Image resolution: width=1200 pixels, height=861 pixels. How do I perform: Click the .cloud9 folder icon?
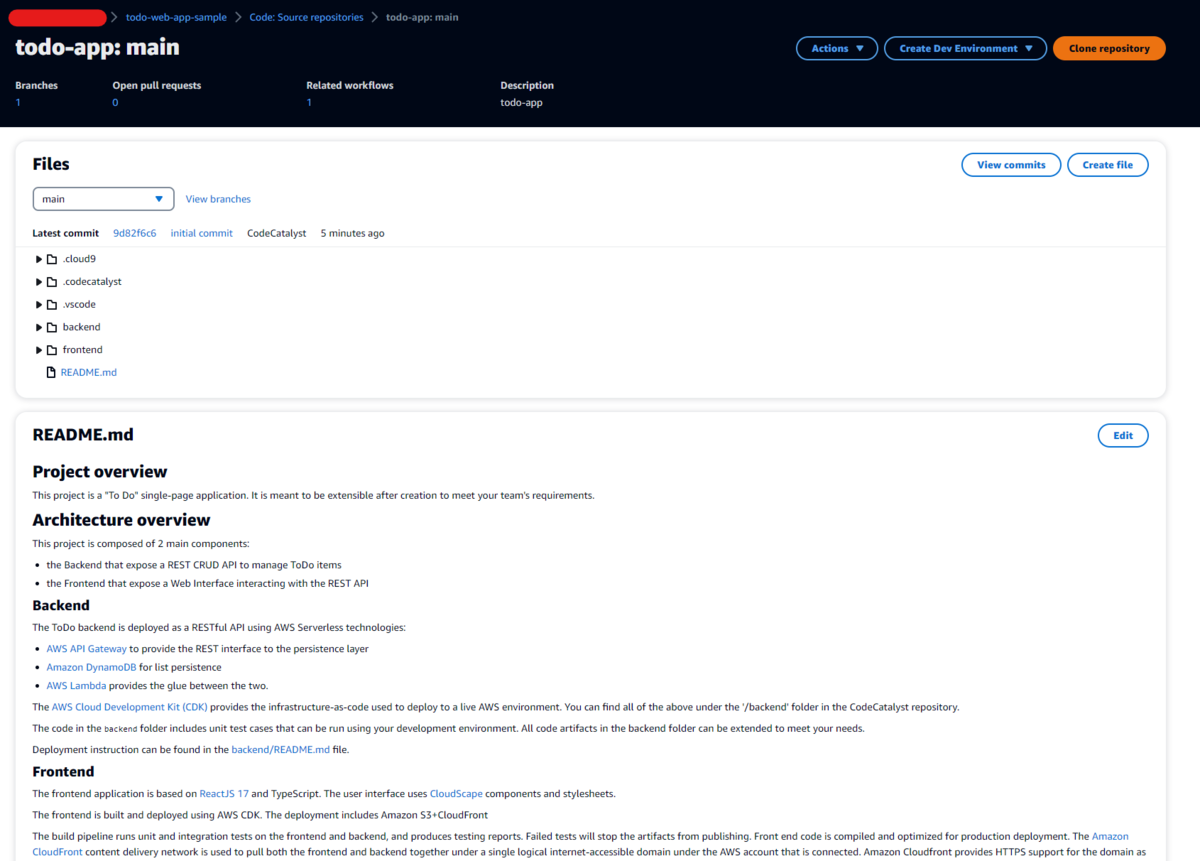coord(52,259)
